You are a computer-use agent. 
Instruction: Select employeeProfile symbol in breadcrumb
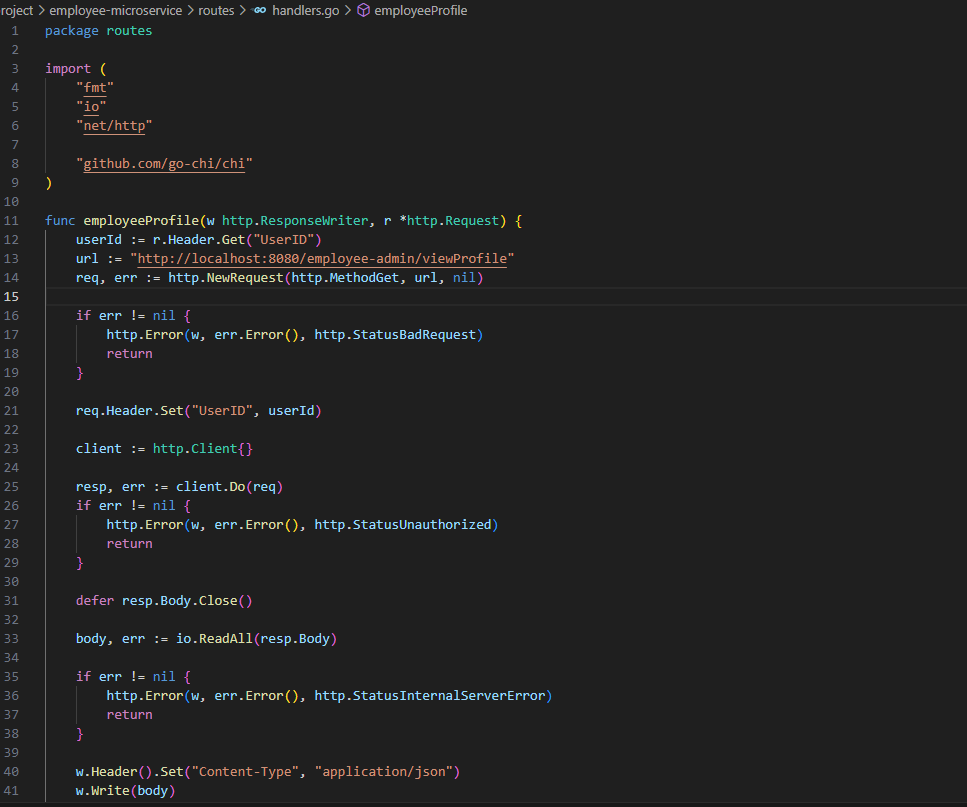coord(421,10)
